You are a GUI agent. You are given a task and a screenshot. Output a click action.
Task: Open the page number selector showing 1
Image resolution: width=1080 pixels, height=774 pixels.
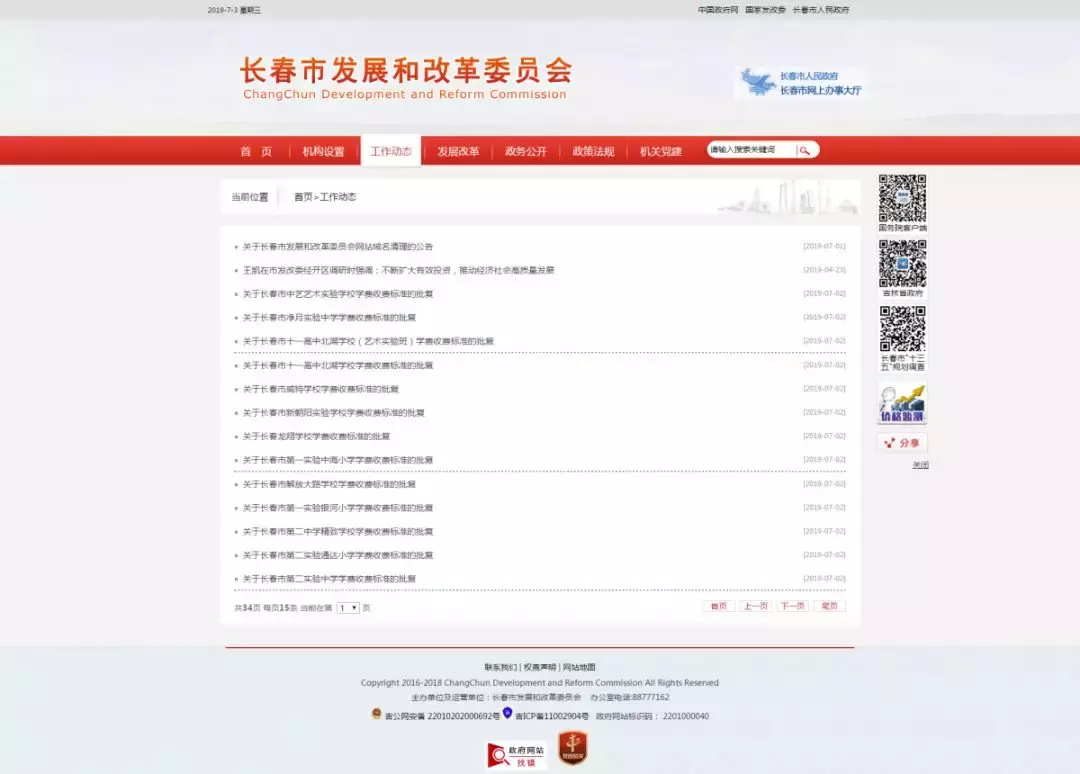click(347, 606)
